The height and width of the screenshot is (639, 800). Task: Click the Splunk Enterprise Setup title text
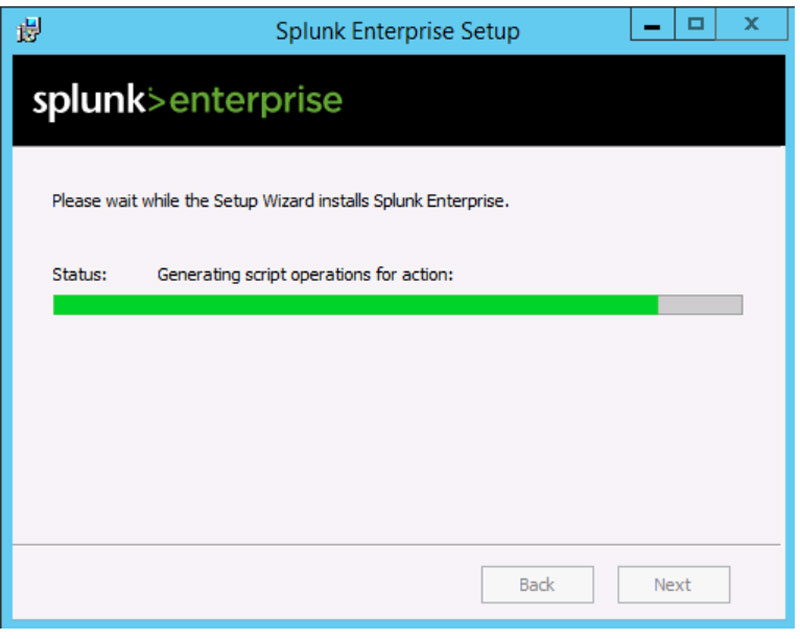[x=398, y=31]
